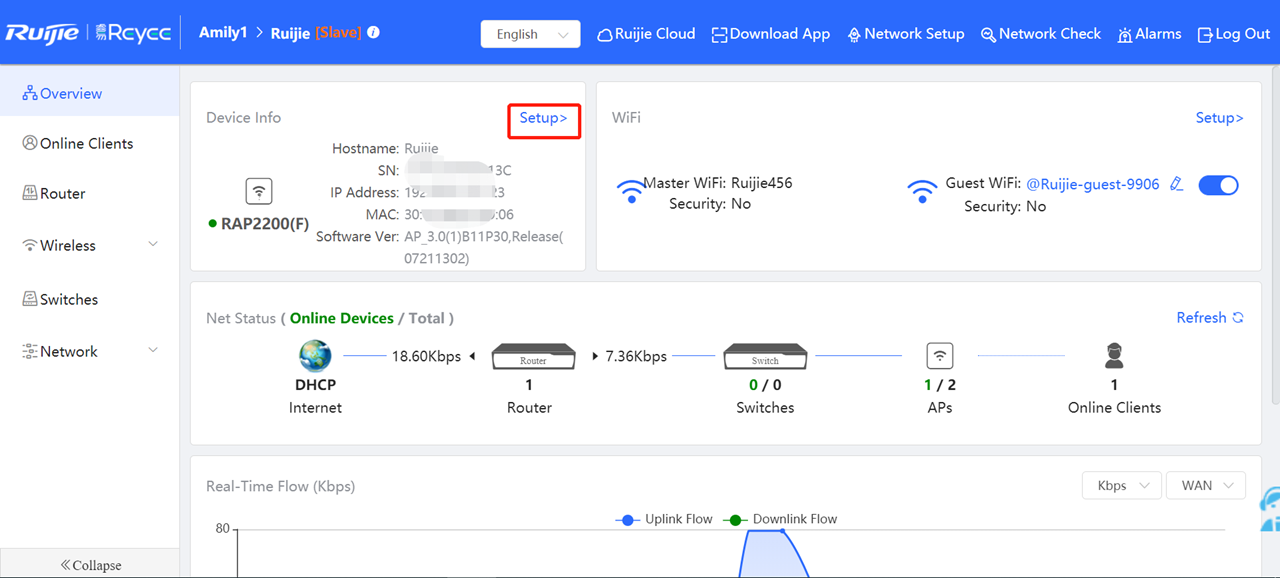Open Network Setup
Screen dimensions: 1280x578
point(906,34)
